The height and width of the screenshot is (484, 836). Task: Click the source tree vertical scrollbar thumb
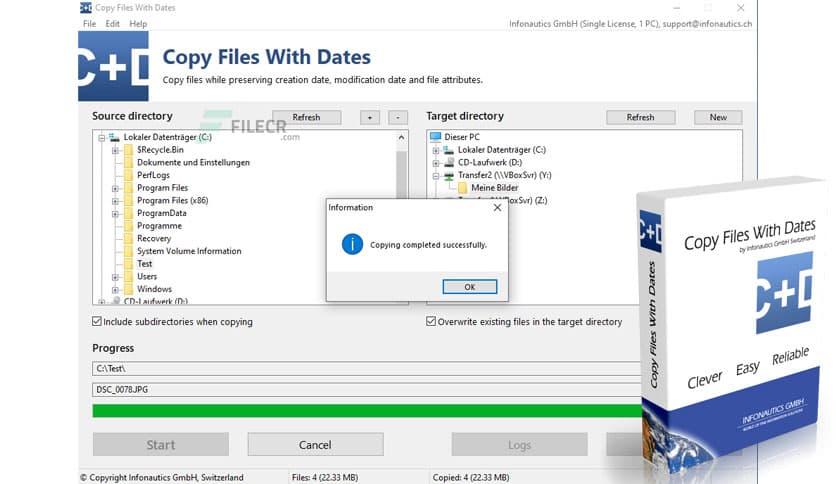pos(401,173)
